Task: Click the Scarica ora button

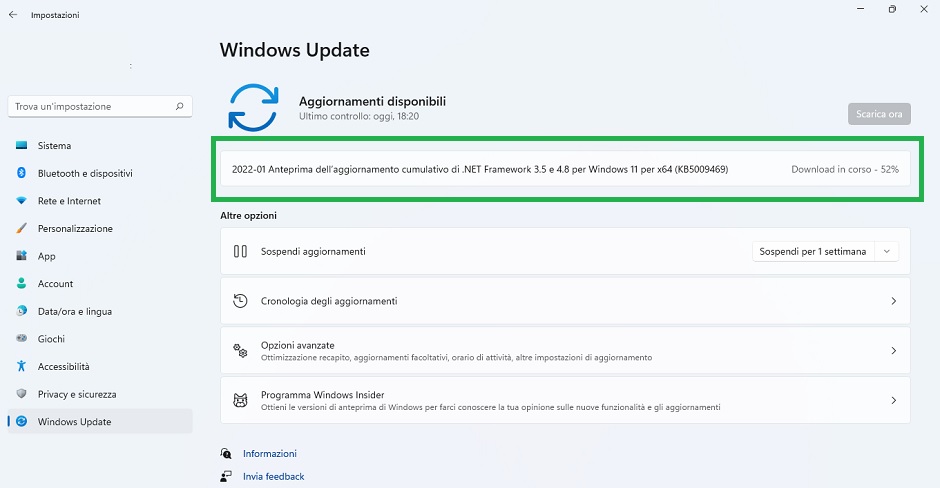Action: [879, 114]
